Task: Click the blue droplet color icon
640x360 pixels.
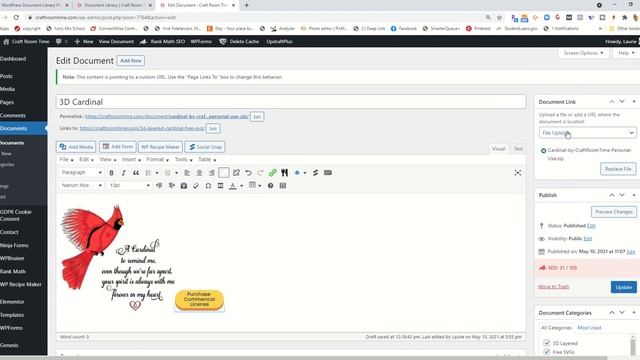Action: click(x=297, y=173)
